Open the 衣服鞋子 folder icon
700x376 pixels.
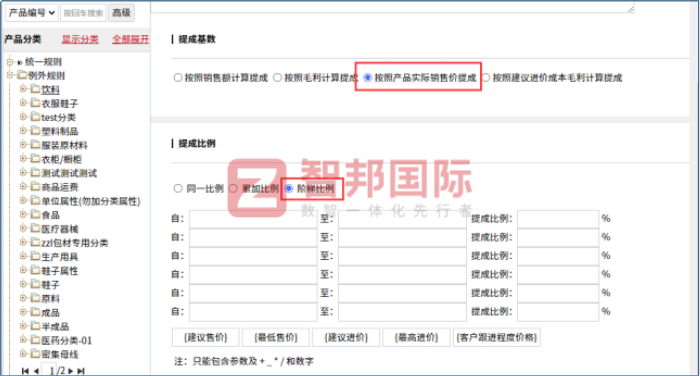point(35,103)
